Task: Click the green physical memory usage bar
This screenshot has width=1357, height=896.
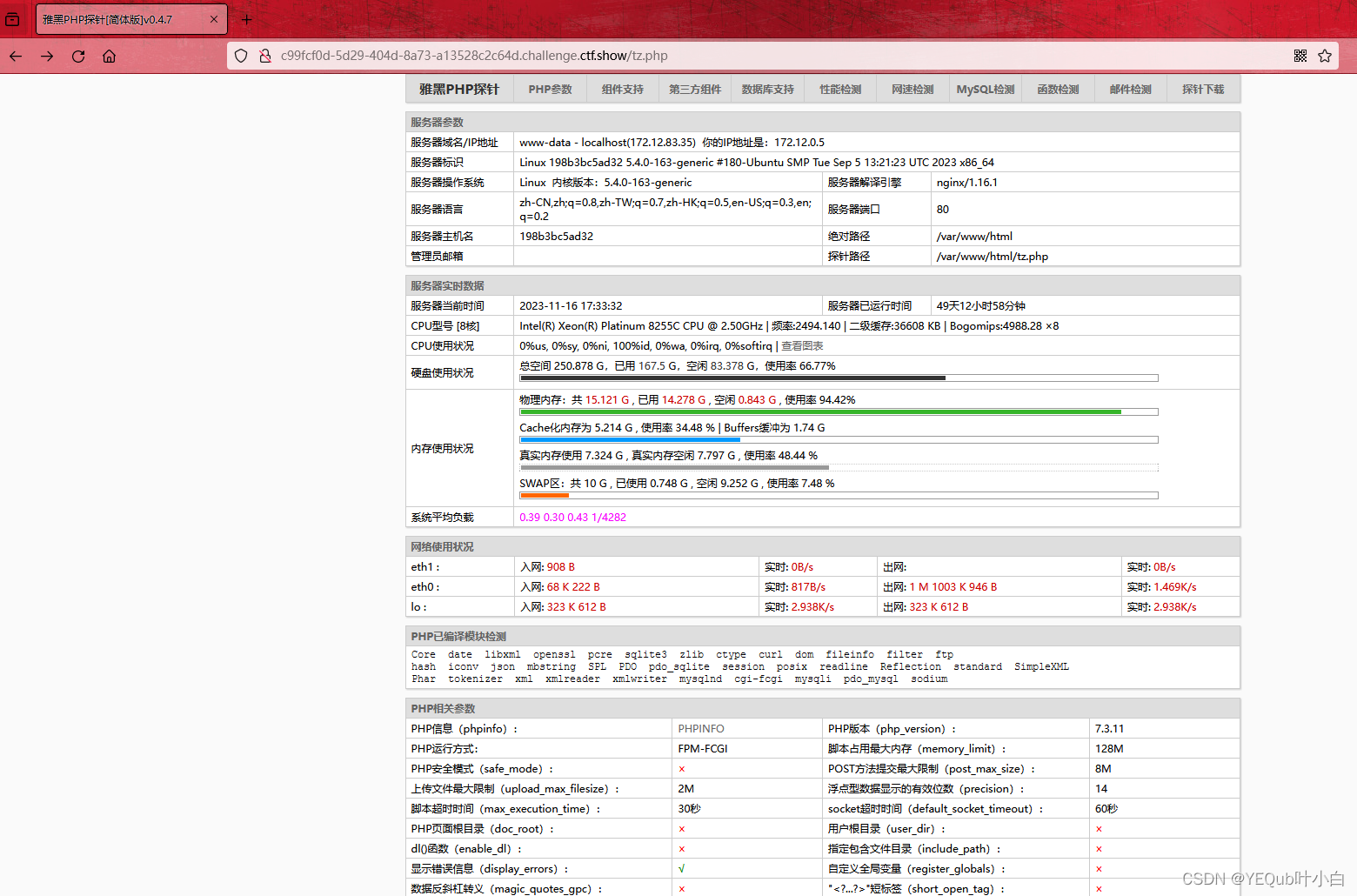Action: (x=839, y=412)
